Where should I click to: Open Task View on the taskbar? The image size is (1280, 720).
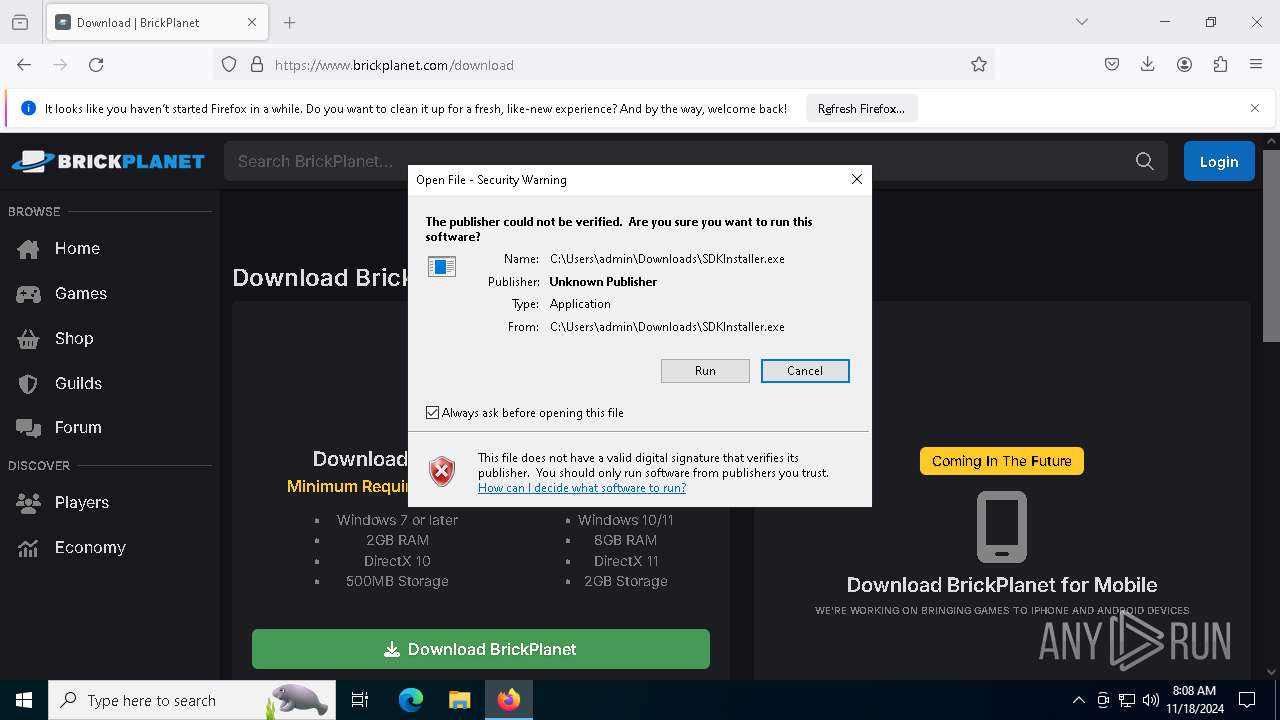[x=360, y=700]
